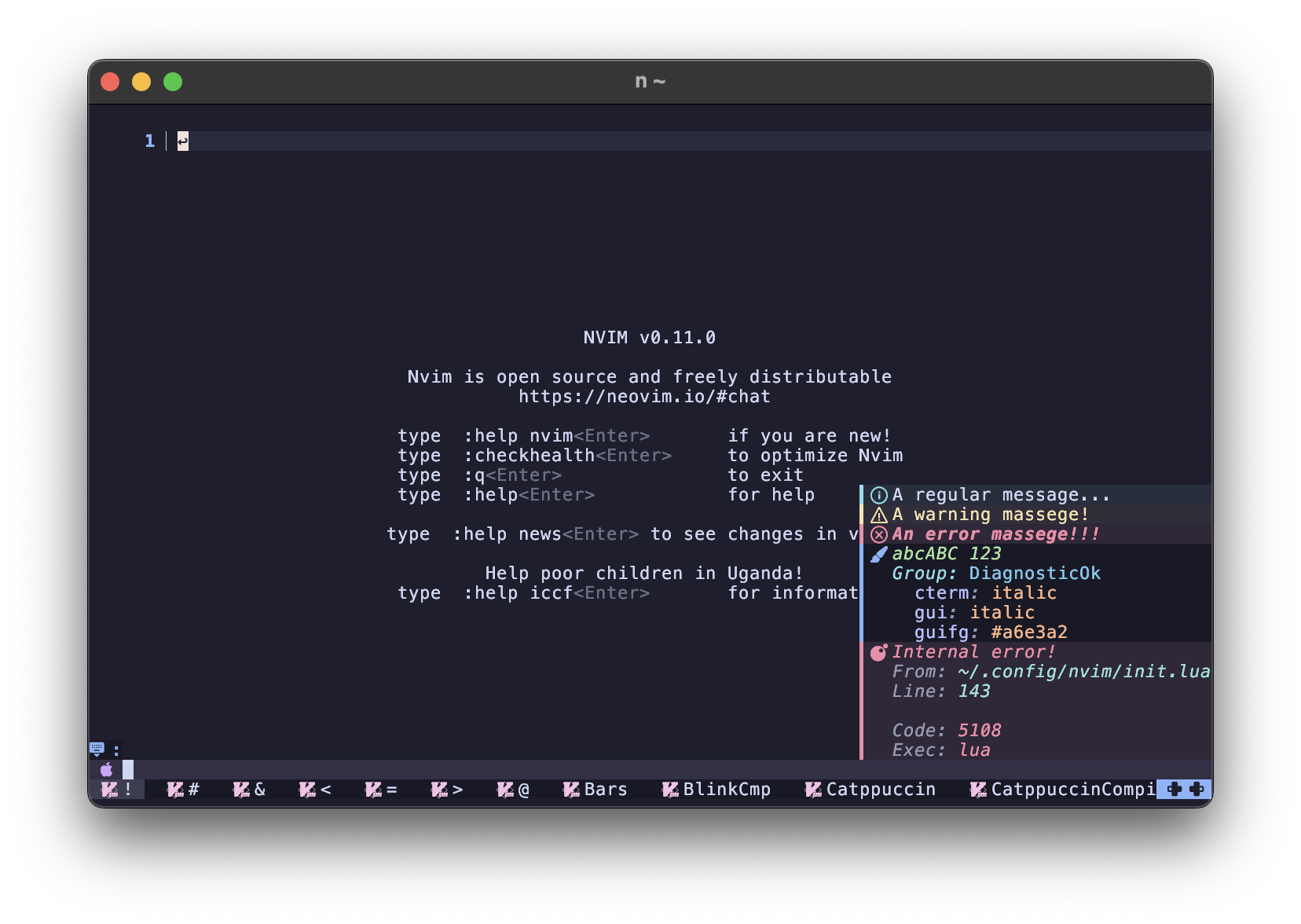This screenshot has height=924, width=1301.
Task: Select the paintbrush icon beside 'abcABC 123'
Action: pyautogui.click(x=877, y=553)
